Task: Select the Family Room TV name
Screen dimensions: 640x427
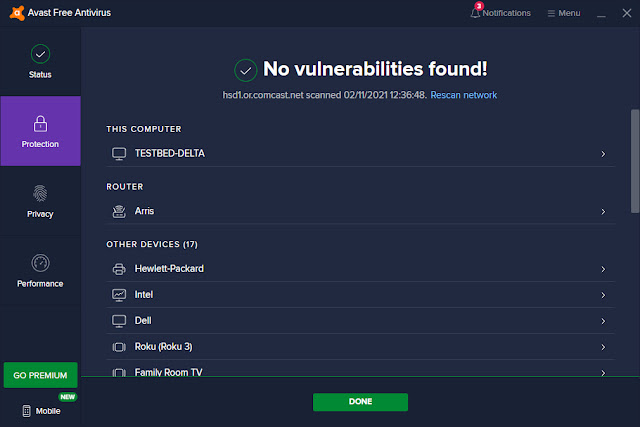Action: [x=168, y=372]
